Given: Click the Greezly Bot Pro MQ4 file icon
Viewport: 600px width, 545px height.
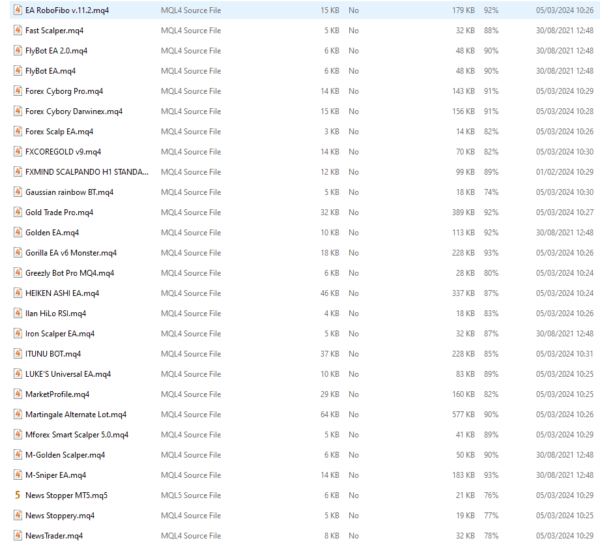Looking at the screenshot, I should click(x=18, y=273).
